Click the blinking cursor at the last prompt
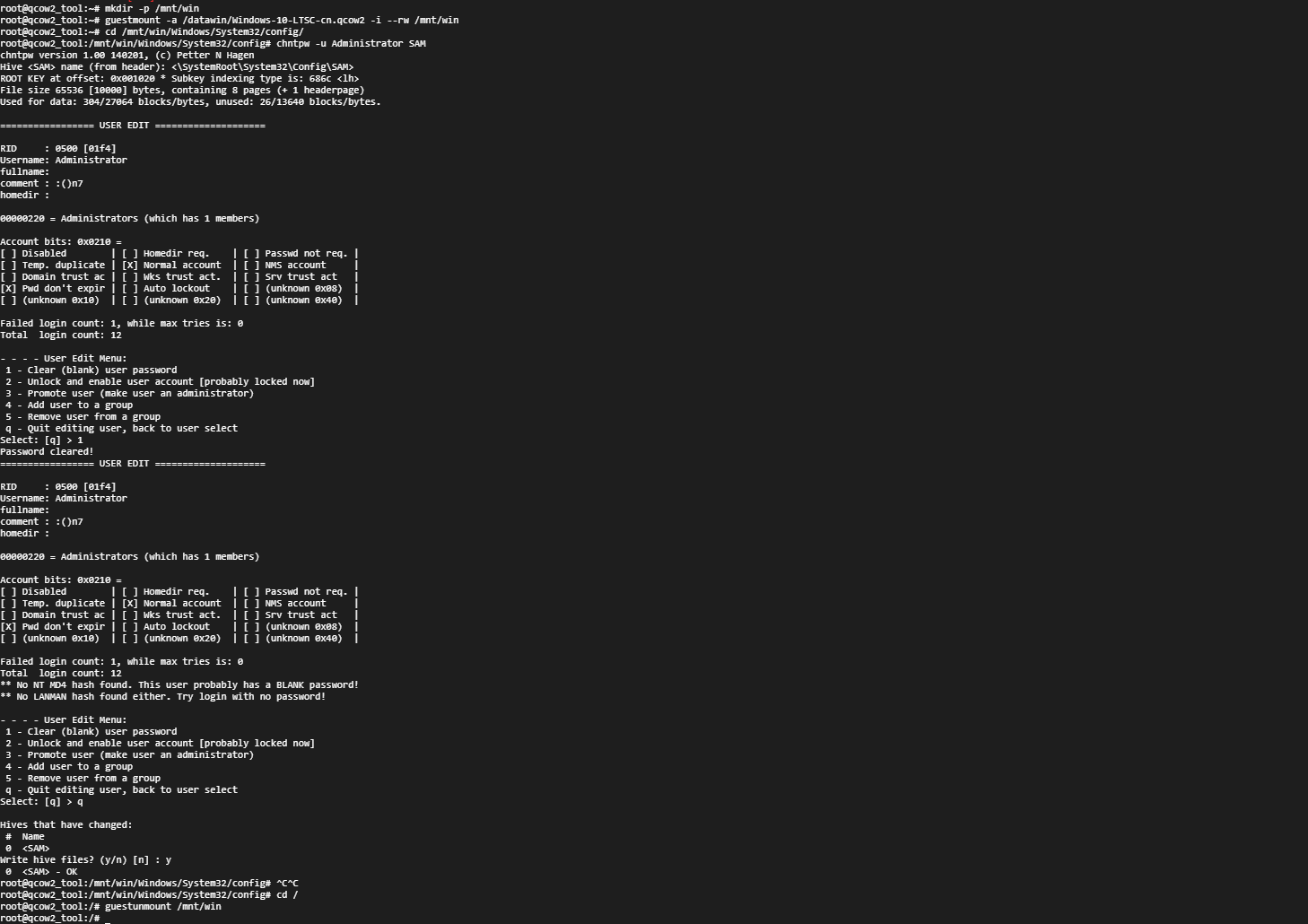 (108, 919)
